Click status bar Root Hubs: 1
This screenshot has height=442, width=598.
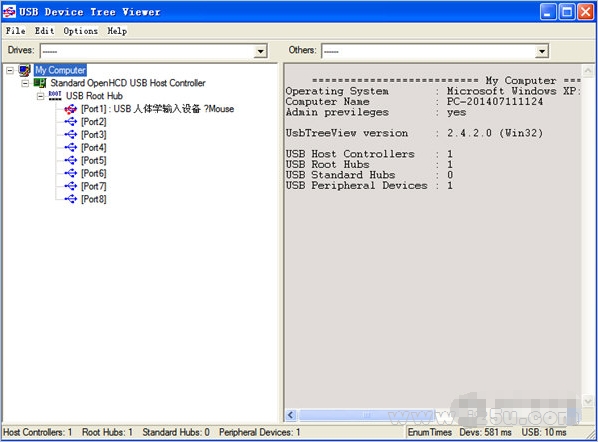(x=108, y=432)
